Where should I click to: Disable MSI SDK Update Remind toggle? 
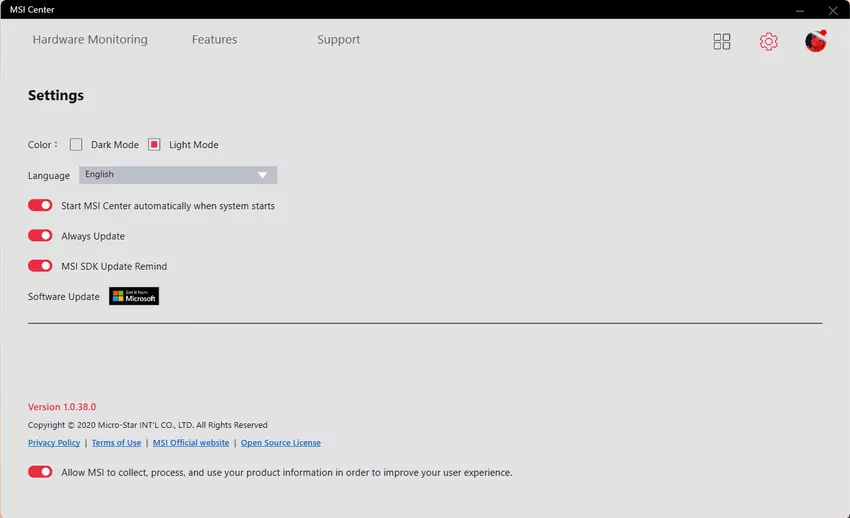point(40,266)
